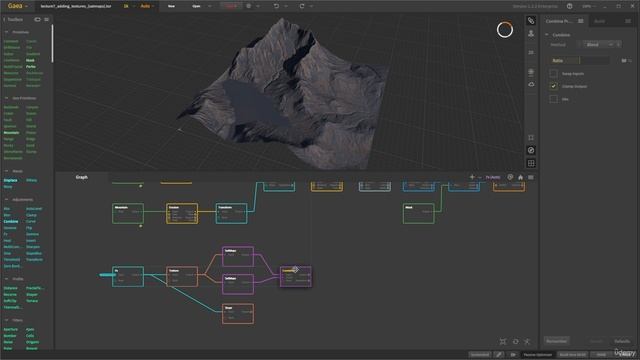Click the toolbox vertical scrollbar
This screenshot has width=640, height=360.
click(52, 44)
